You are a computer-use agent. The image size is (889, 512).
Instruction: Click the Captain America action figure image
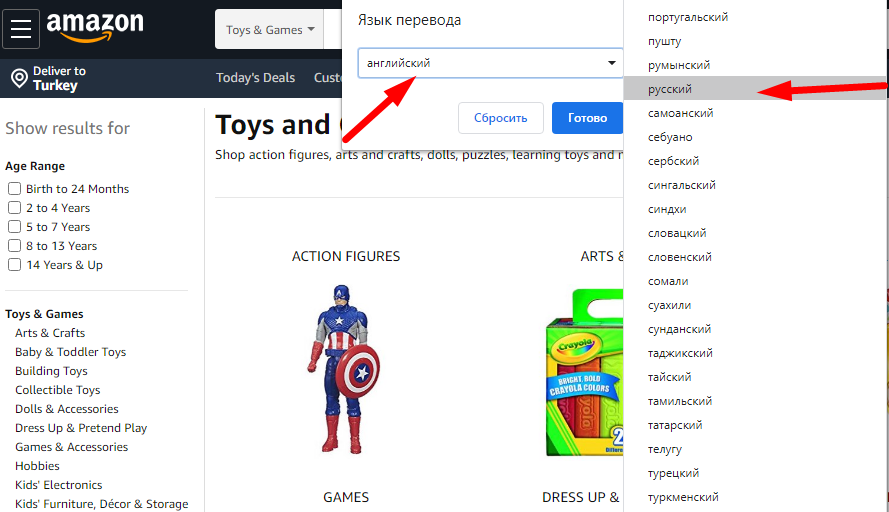pos(342,369)
